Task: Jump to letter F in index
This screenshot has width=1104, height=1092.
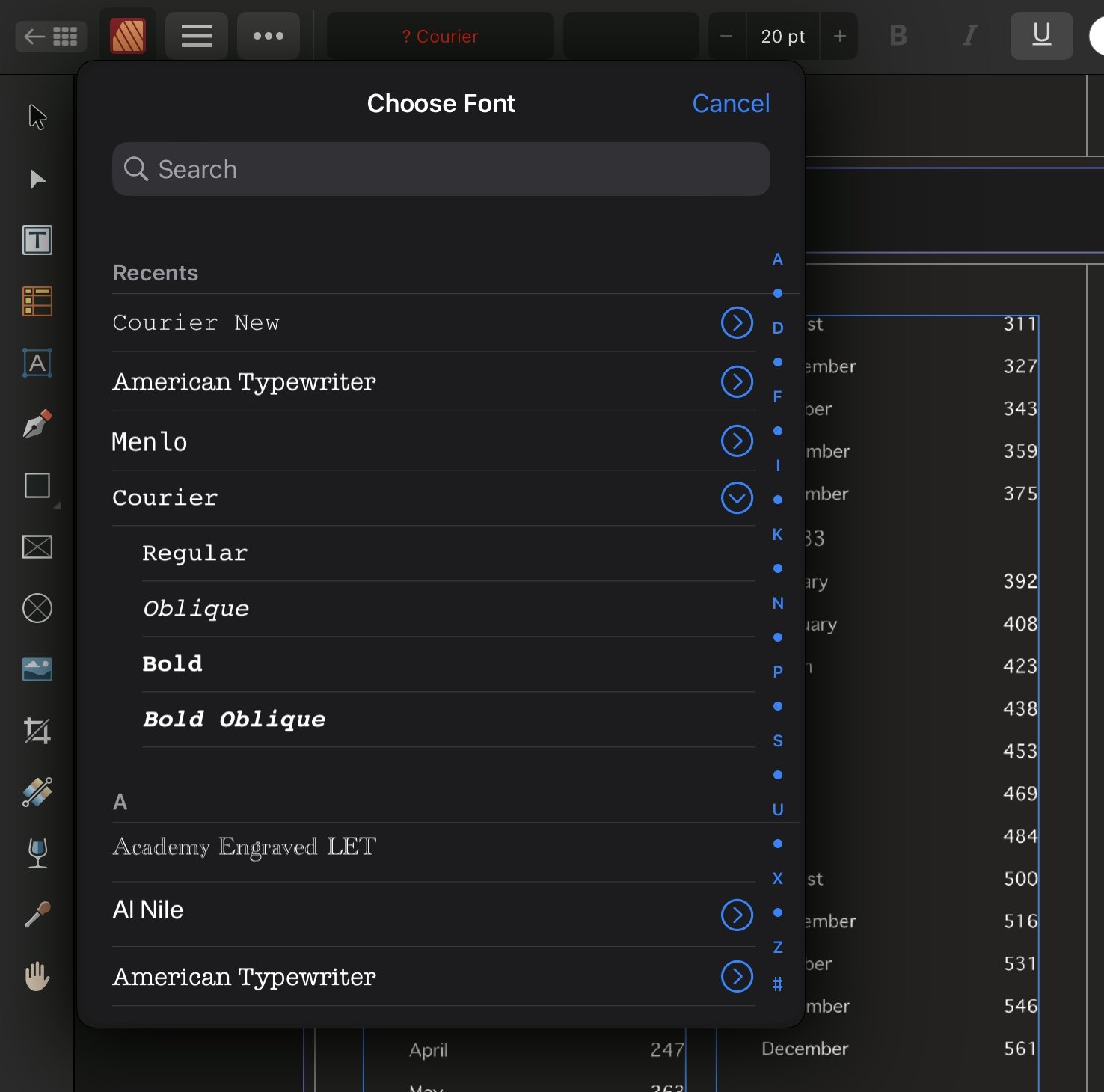Action: [778, 397]
